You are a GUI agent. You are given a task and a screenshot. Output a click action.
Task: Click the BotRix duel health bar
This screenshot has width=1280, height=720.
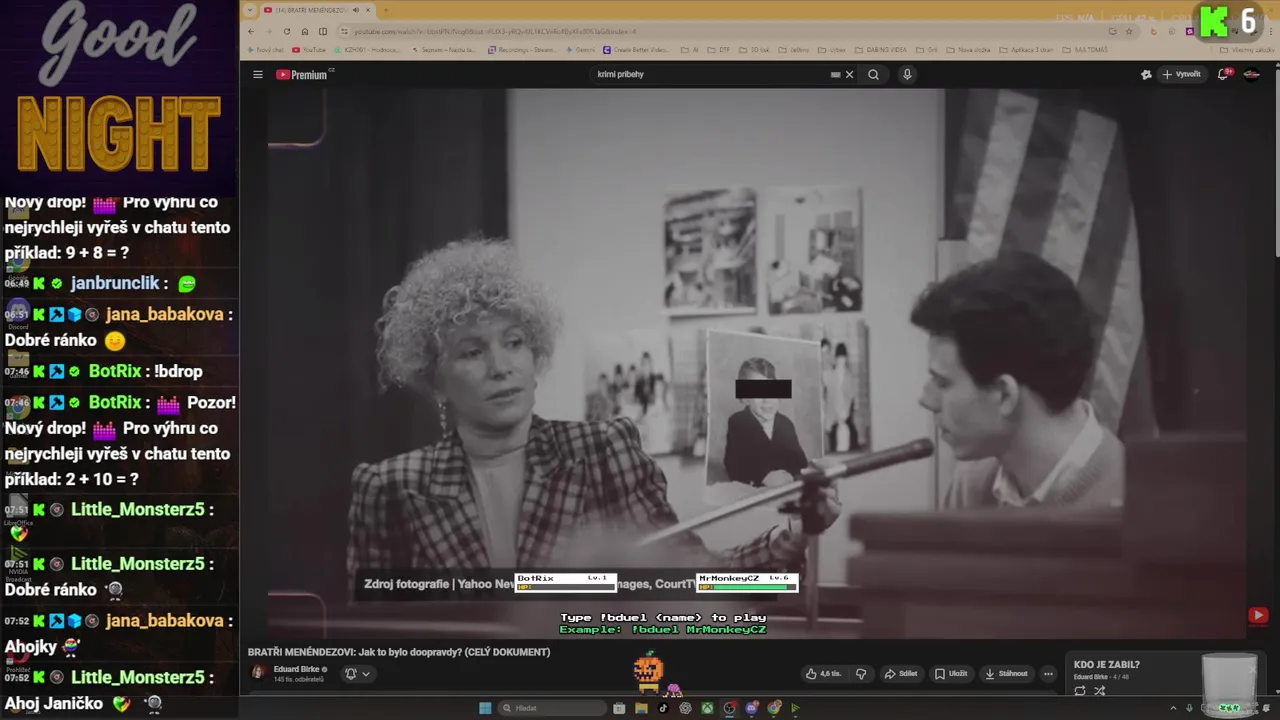tap(566, 582)
